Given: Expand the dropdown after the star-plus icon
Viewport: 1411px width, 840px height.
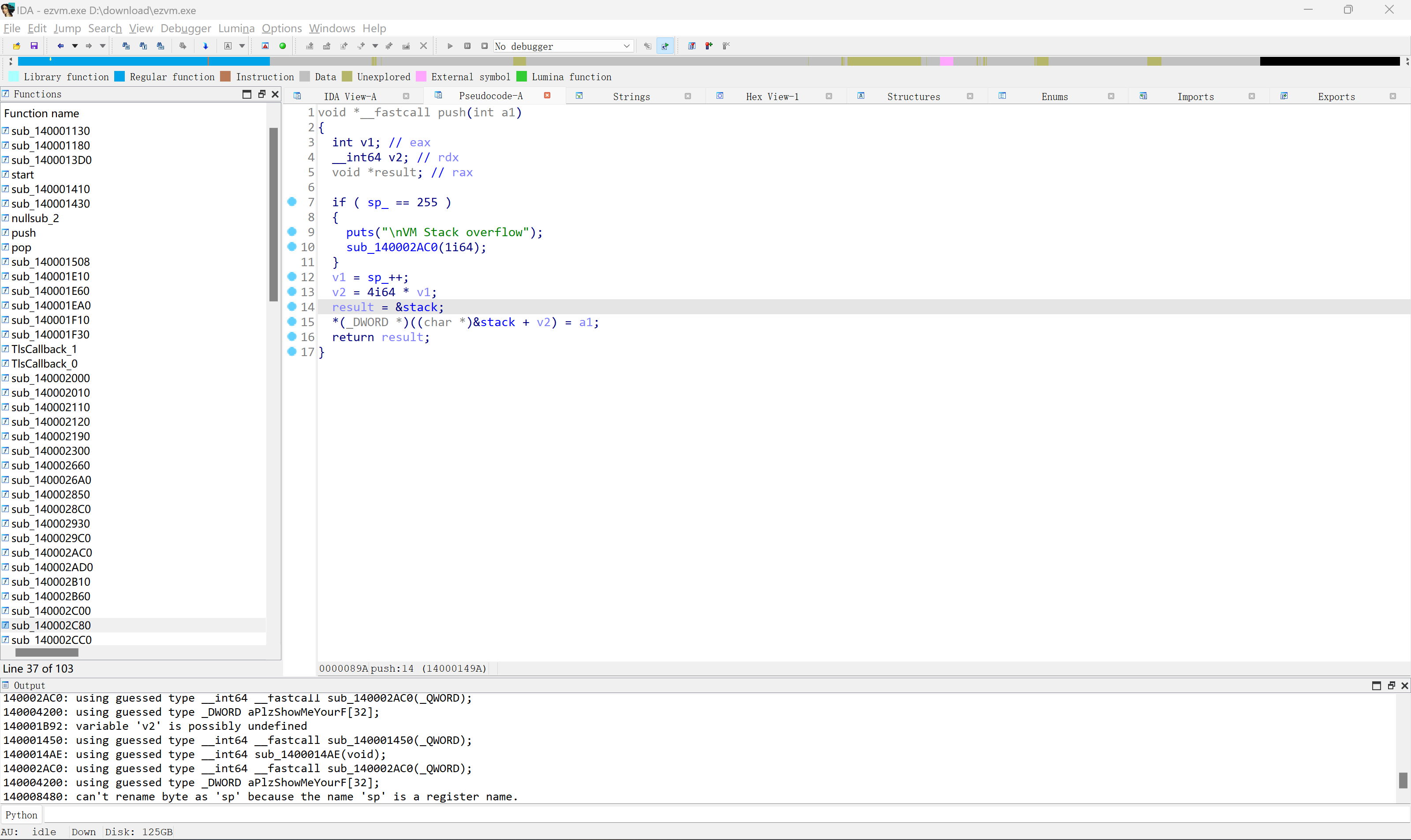Looking at the screenshot, I should coord(375,46).
